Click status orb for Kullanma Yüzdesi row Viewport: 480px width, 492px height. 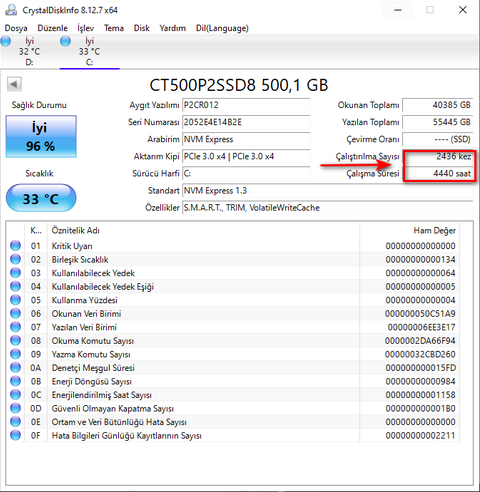click(15, 300)
